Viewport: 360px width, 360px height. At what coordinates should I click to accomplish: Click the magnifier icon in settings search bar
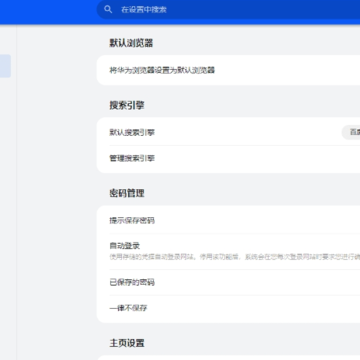tap(108, 9)
